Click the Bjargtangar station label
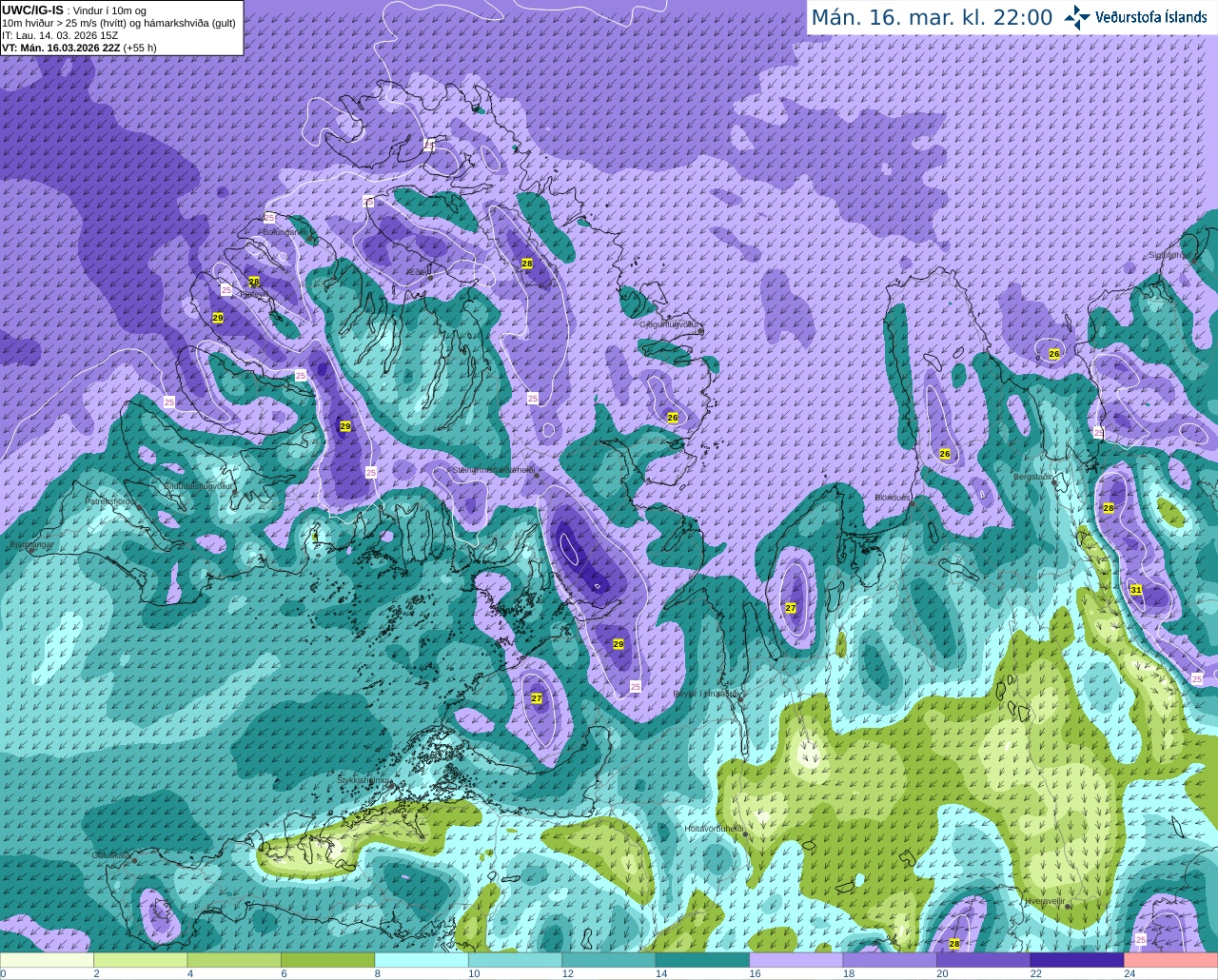The image size is (1218, 980). tap(31, 544)
